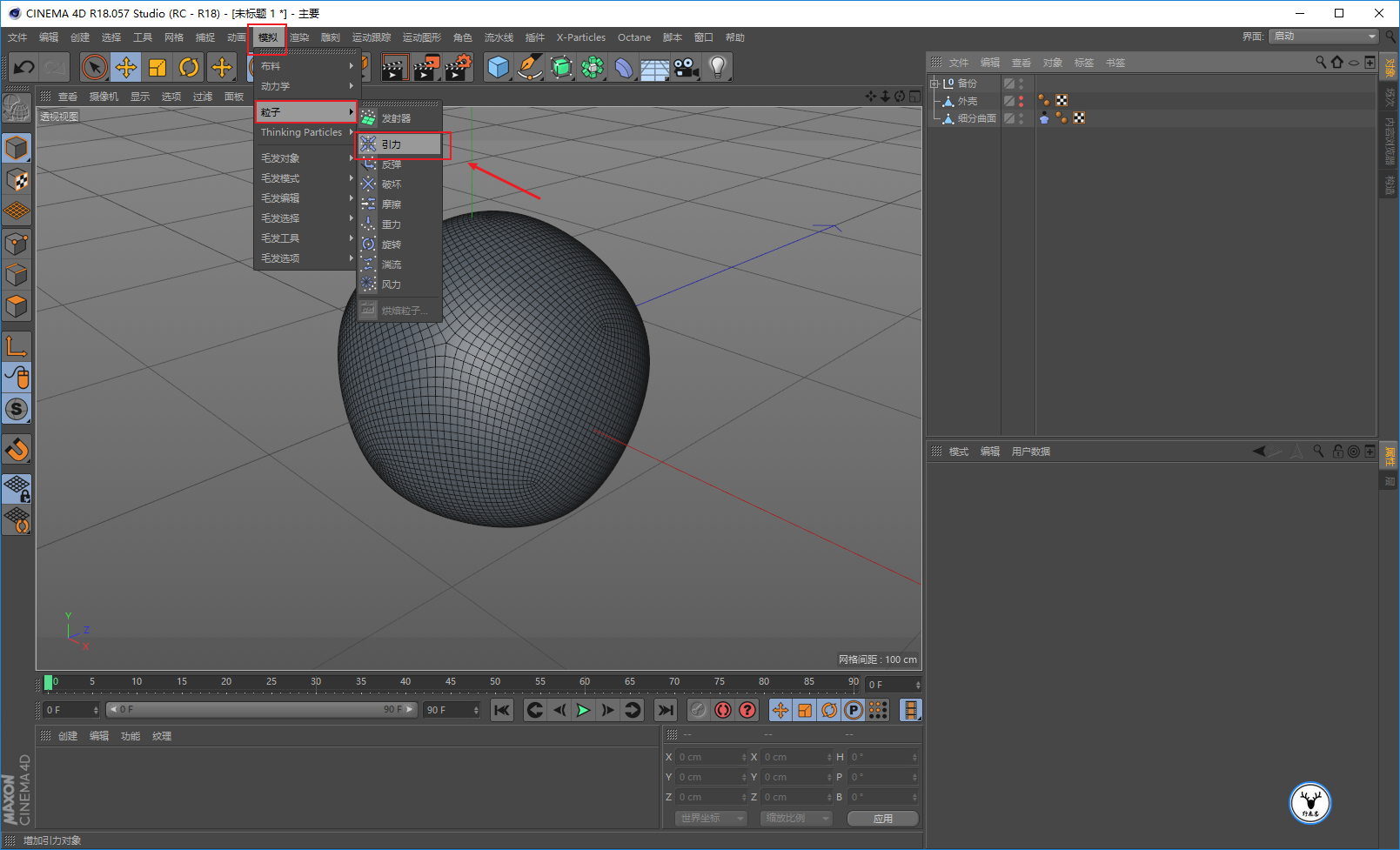Select the Spline Pen tool icon

click(530, 67)
